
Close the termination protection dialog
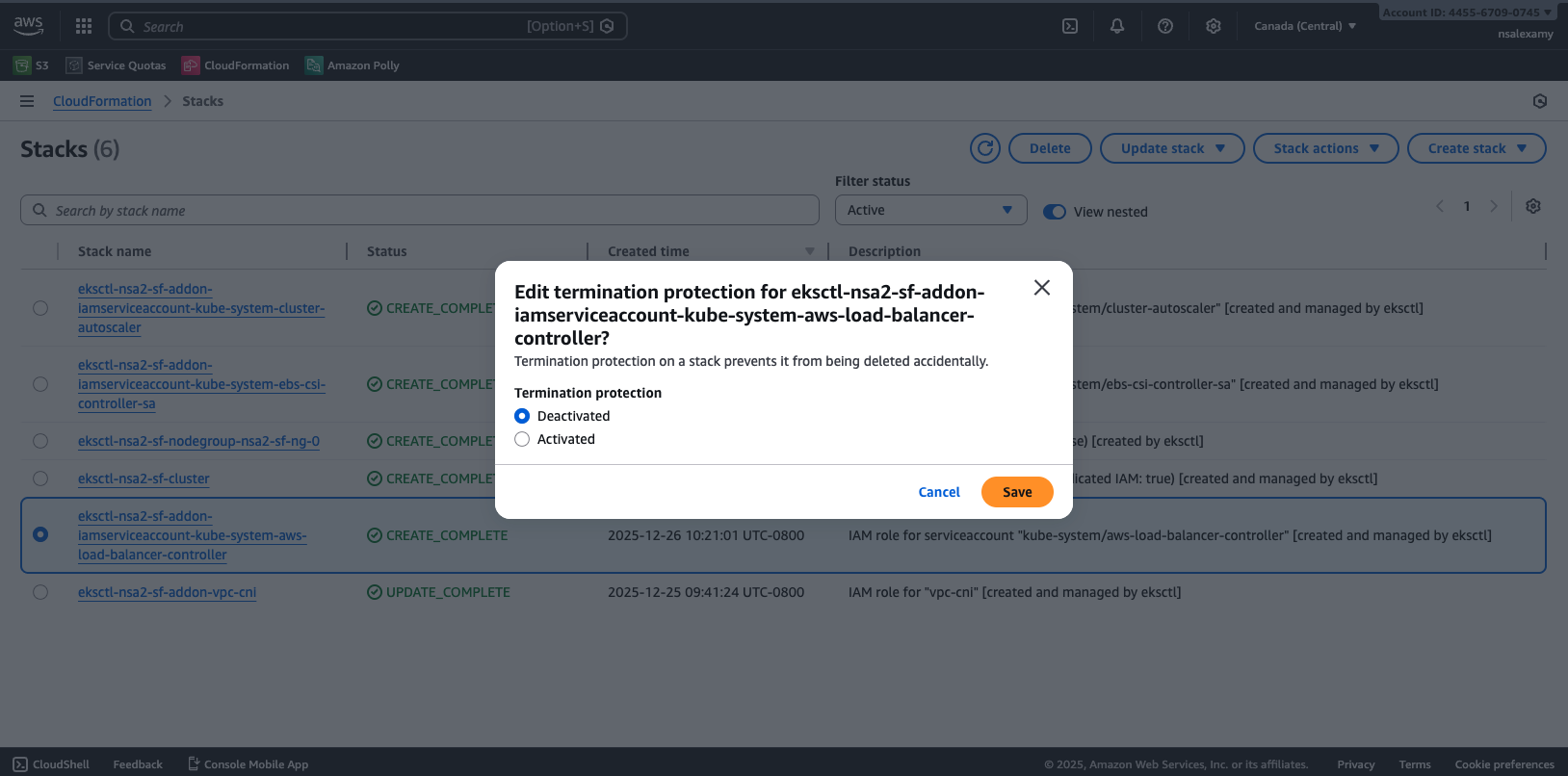tap(1042, 288)
